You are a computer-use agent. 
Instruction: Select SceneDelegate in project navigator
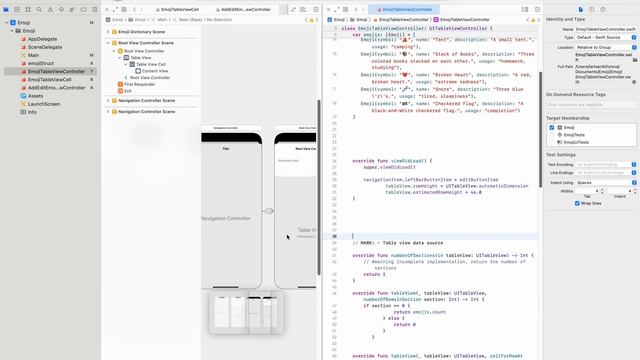tap(45, 47)
